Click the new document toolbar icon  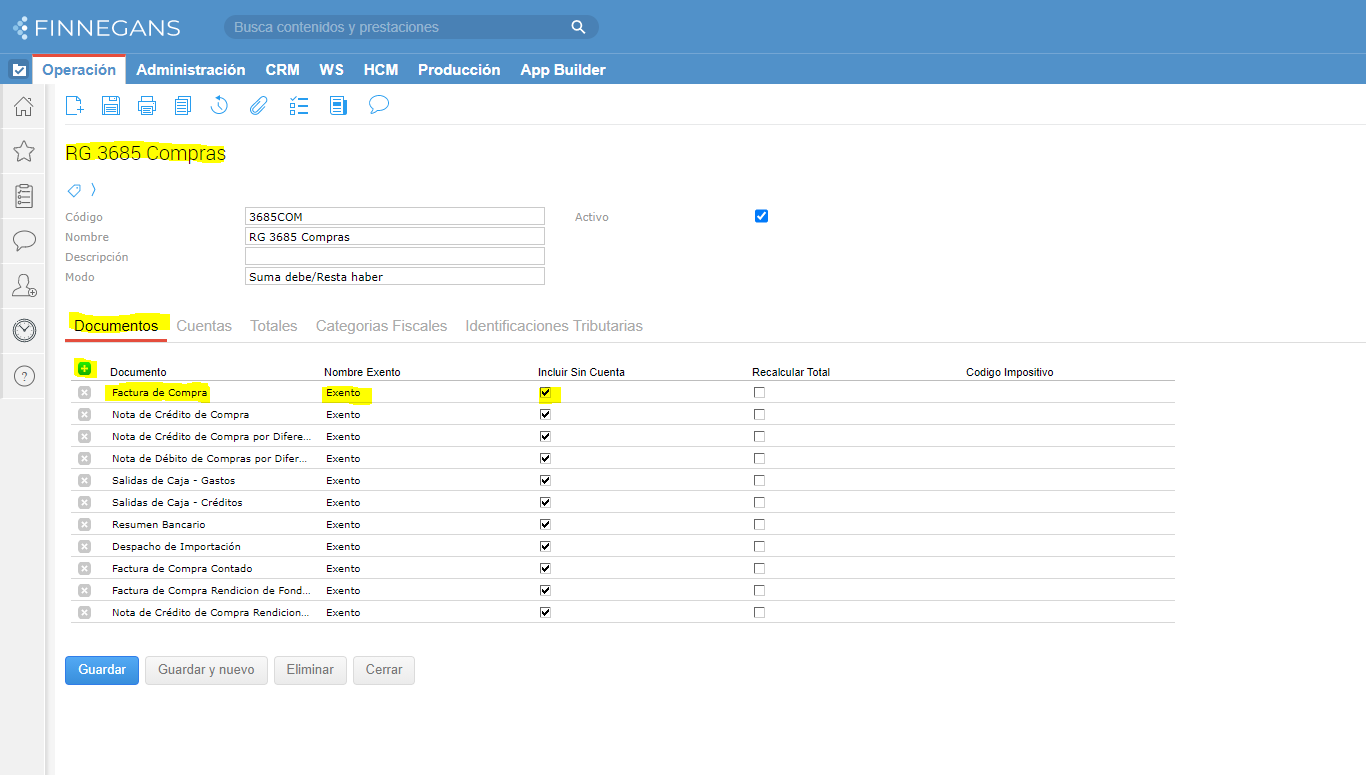[x=74, y=105]
